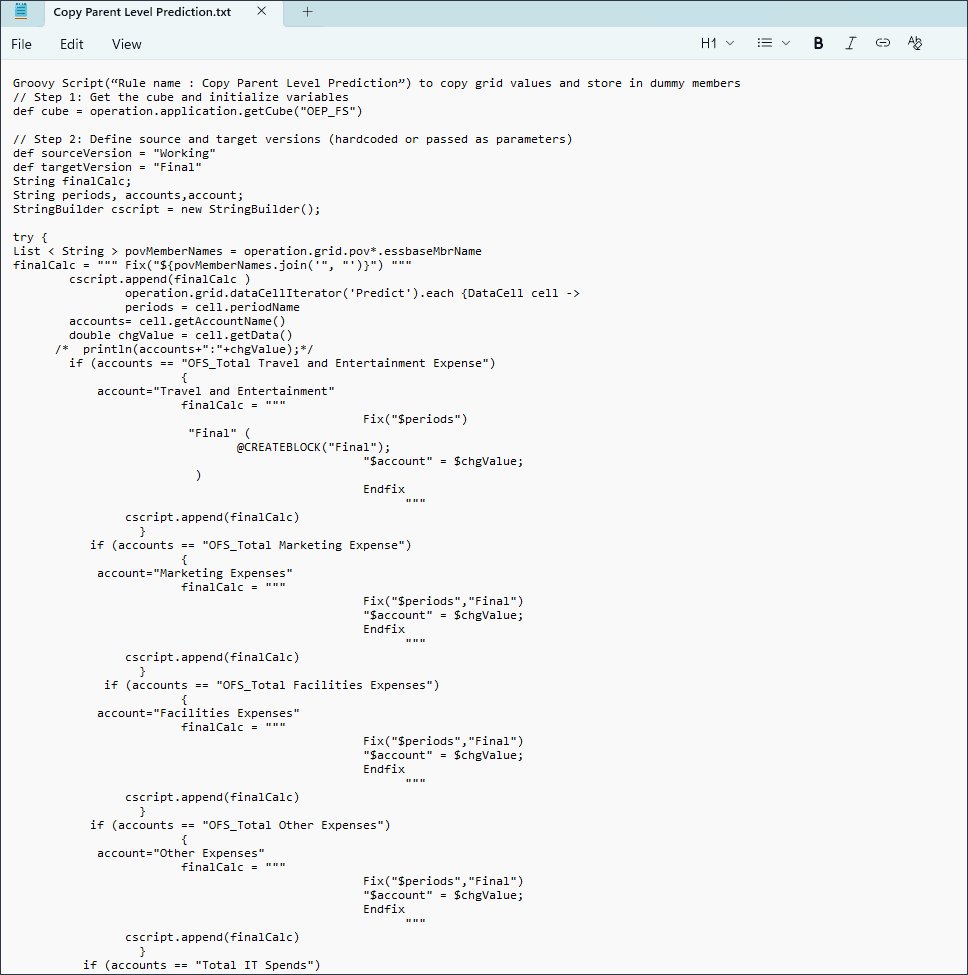The height and width of the screenshot is (975, 968).
Task: Apply the H1 heading style
Action: coord(710,43)
